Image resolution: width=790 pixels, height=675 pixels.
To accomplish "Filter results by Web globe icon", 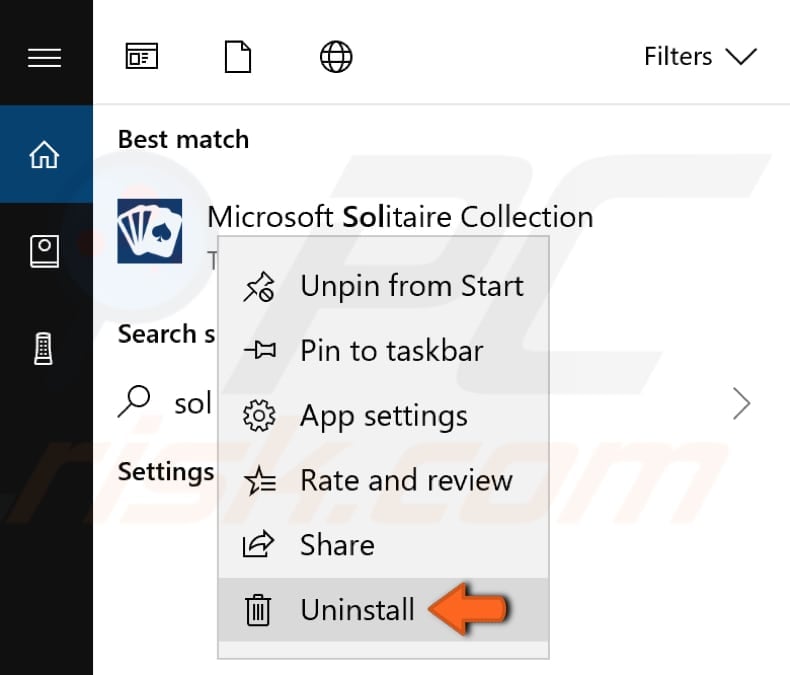I will point(336,56).
